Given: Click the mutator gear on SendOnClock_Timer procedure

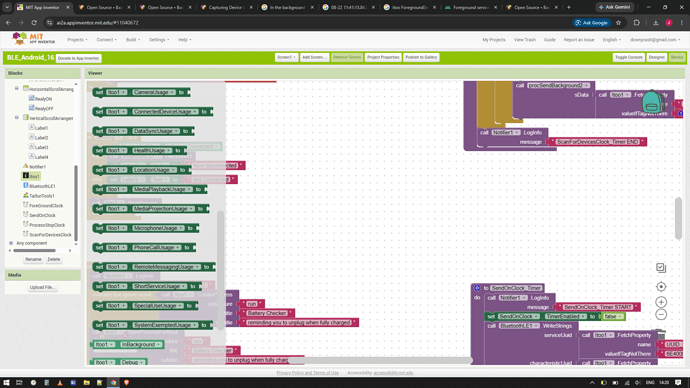Looking at the screenshot, I should click(477, 288).
